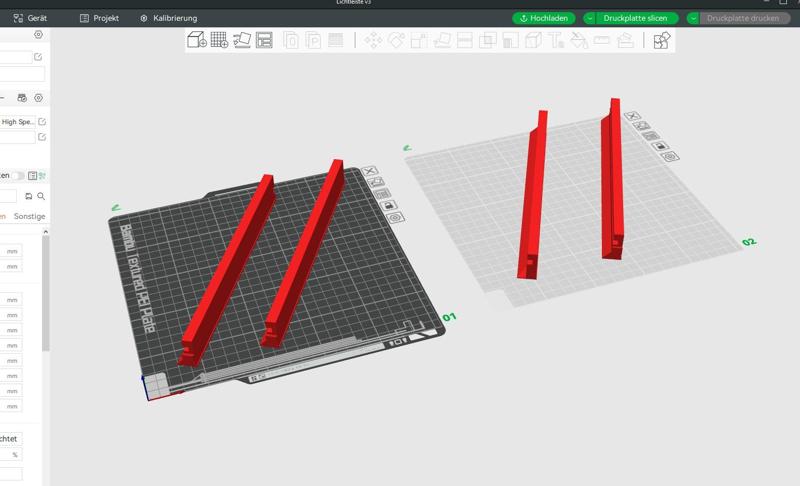Open the Kalibrierung tab
This screenshot has width=800, height=486.
(168, 18)
